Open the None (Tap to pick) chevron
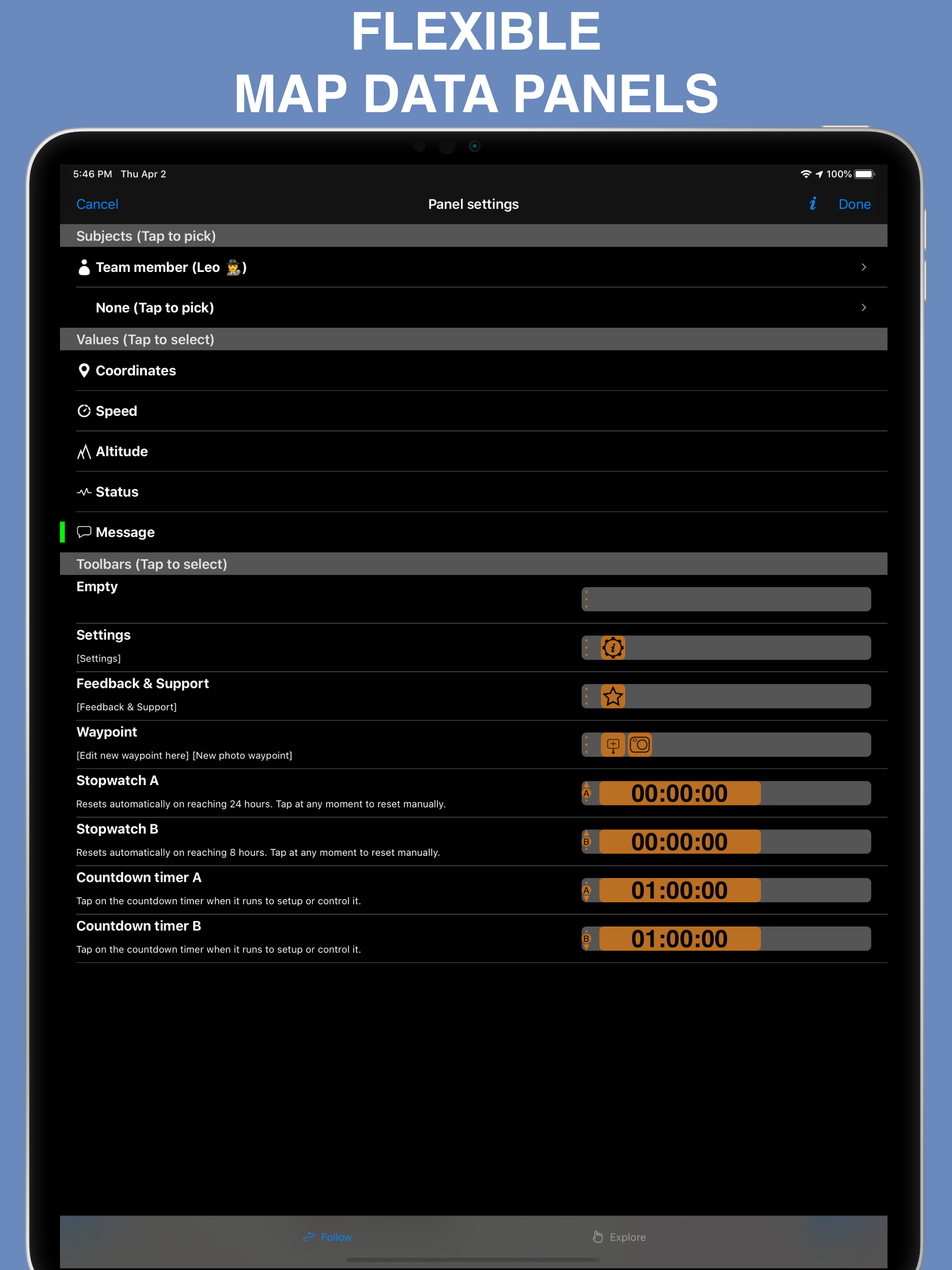The image size is (952, 1270). point(864,308)
